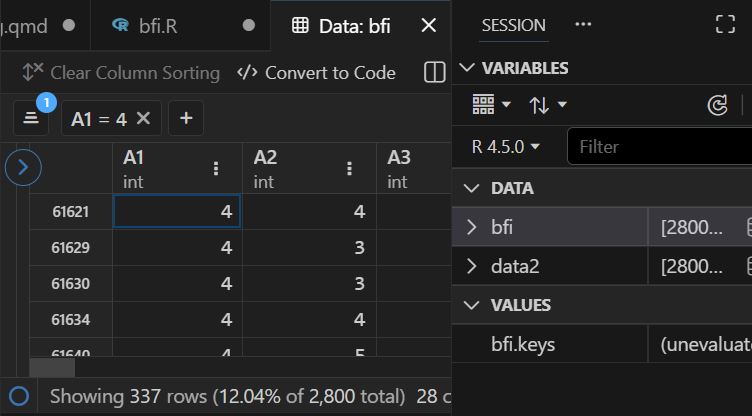Expand the summary panel arrow

coord(23,169)
